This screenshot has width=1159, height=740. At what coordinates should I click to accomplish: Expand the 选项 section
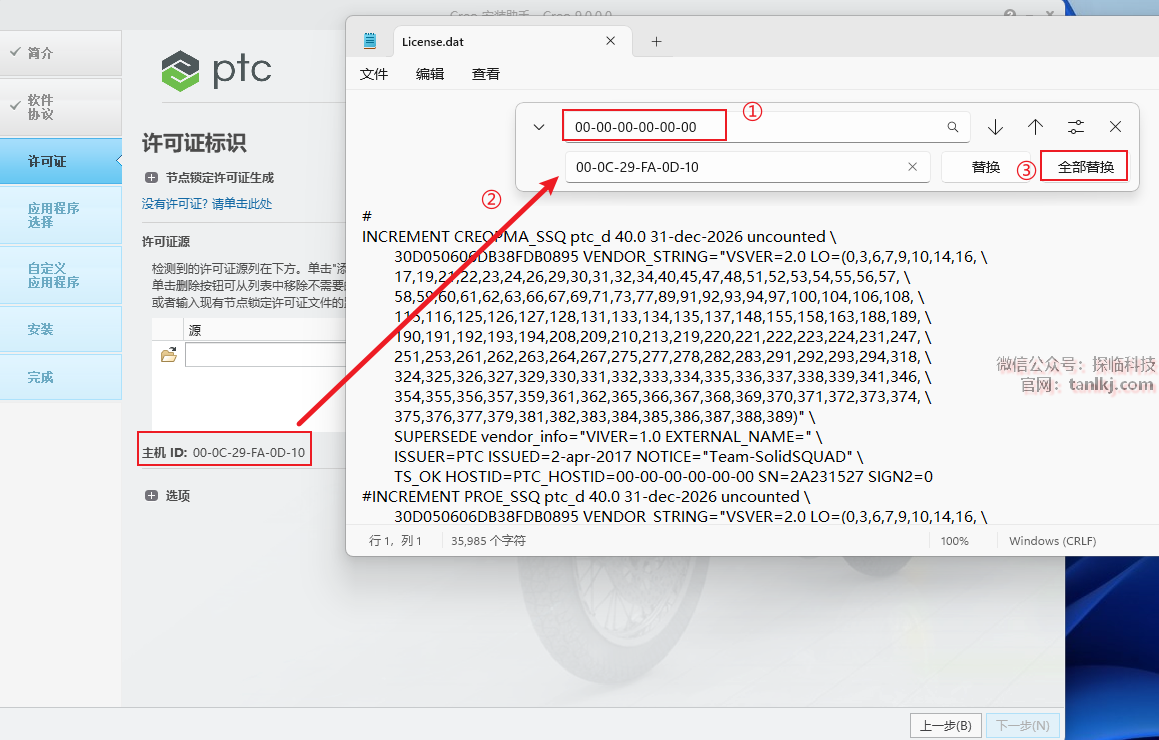pyautogui.click(x=151, y=496)
